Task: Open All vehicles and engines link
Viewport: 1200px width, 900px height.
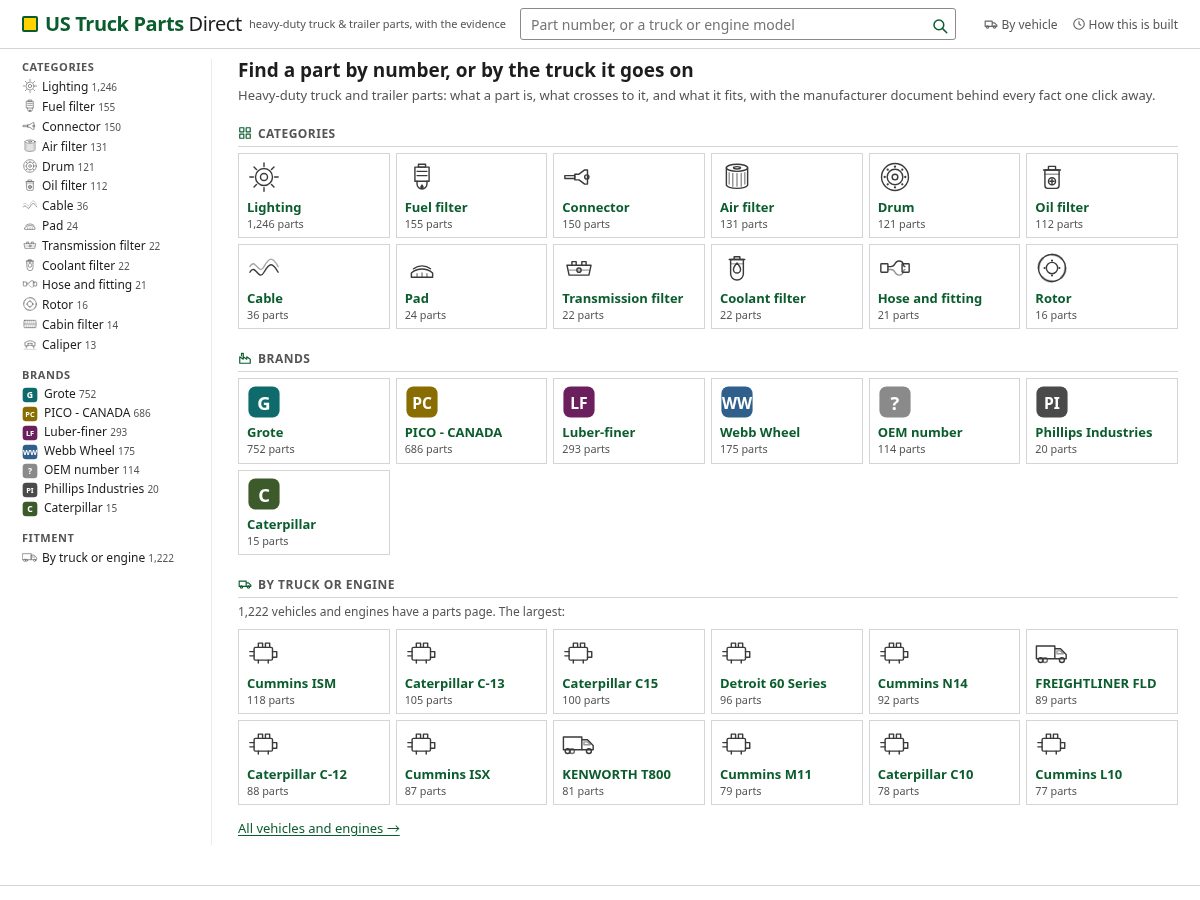Action: (319, 828)
